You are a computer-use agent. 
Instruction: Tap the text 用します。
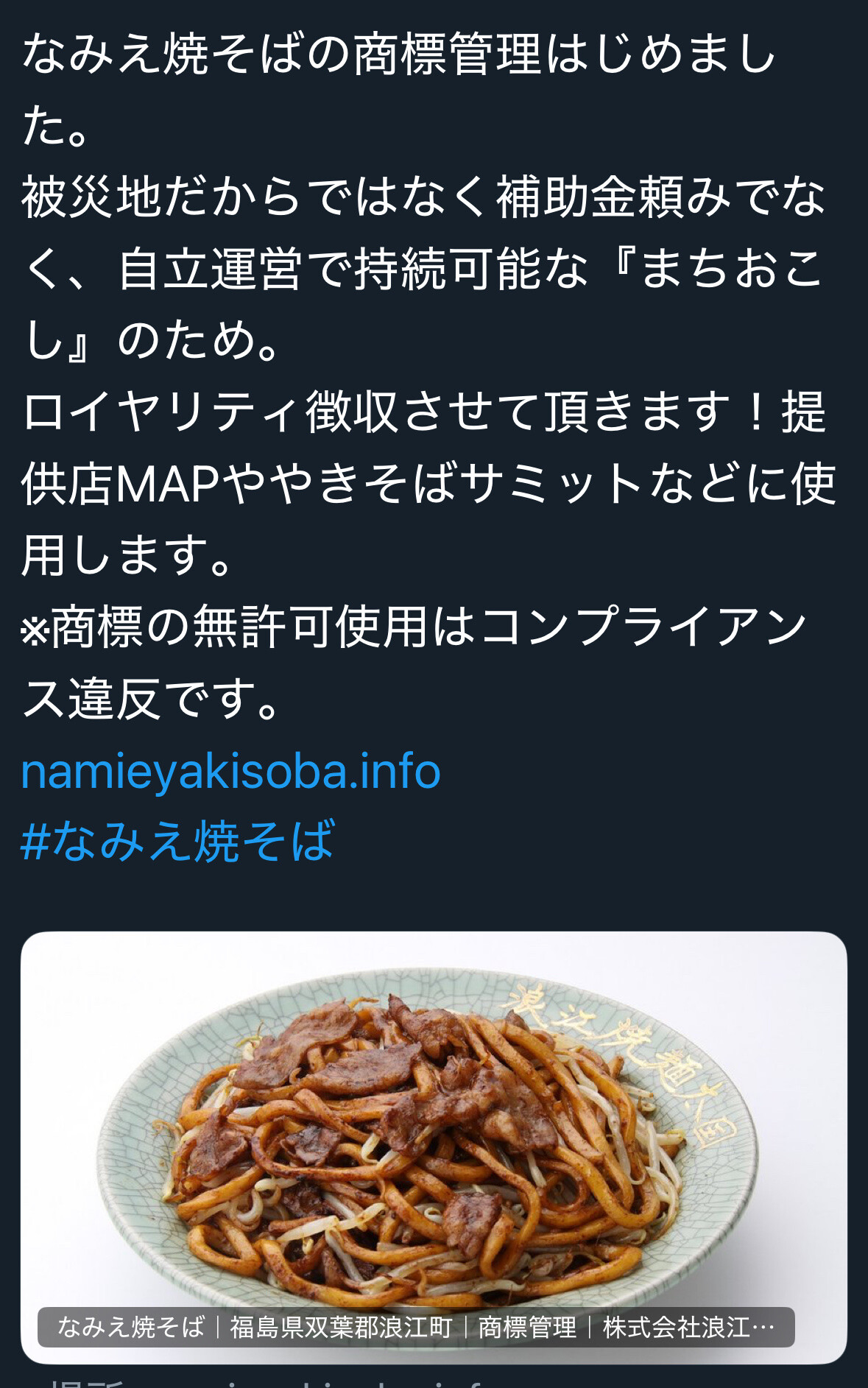(127, 555)
